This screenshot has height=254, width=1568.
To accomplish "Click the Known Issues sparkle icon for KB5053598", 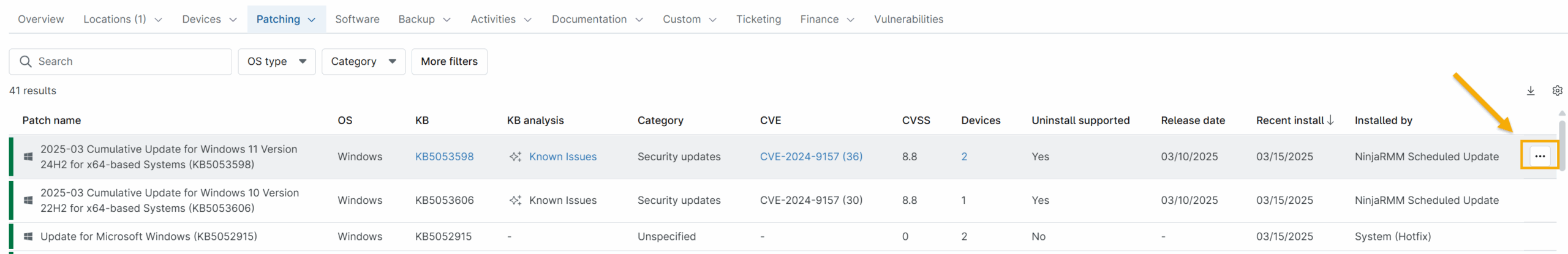I will click(x=515, y=157).
